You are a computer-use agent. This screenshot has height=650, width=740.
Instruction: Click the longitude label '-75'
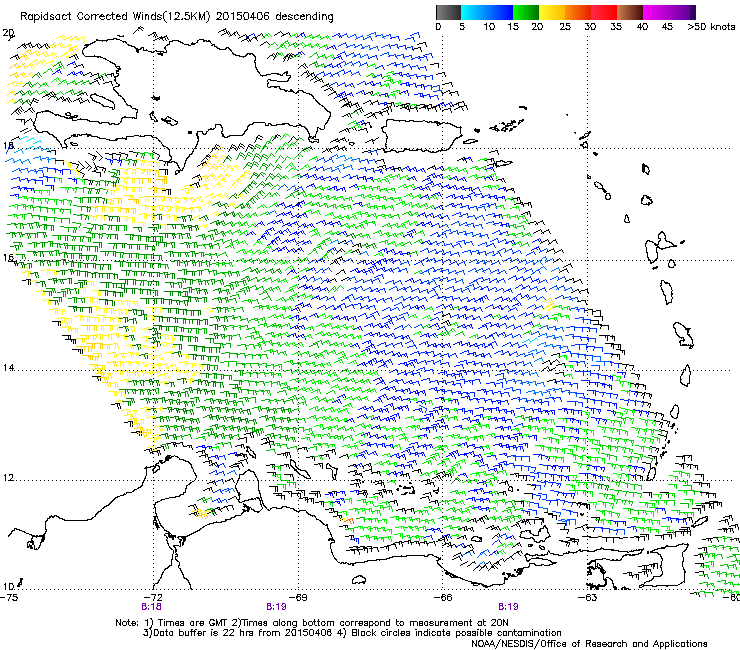click(9, 597)
